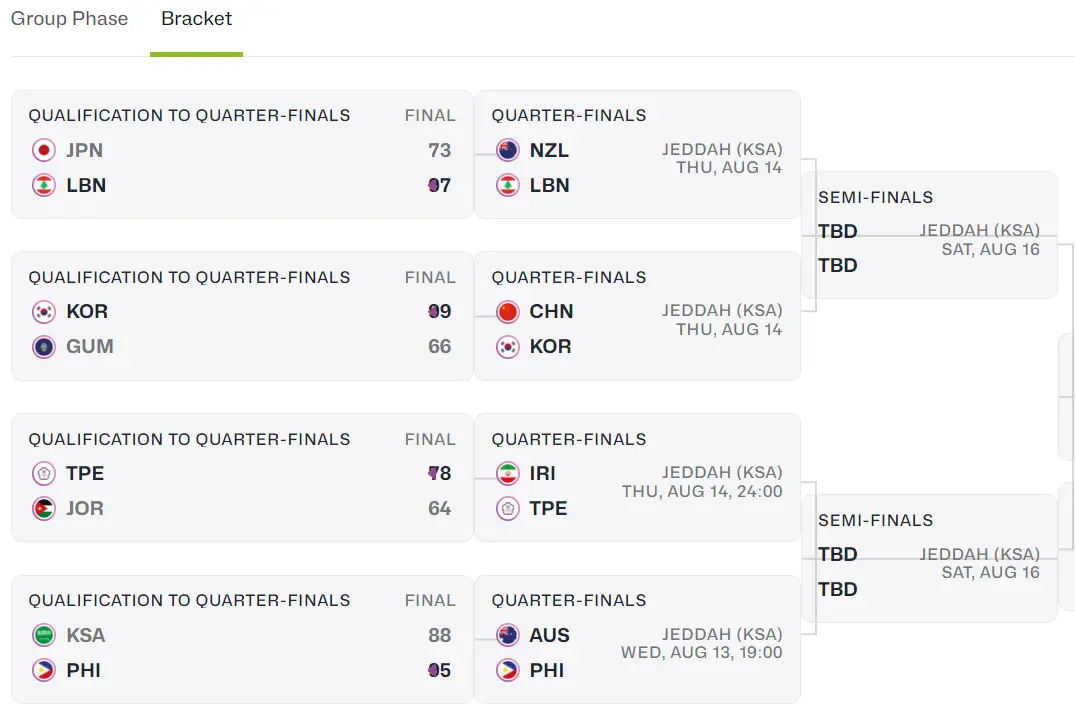
Task: Click Iran flag icon
Action: coord(507,474)
